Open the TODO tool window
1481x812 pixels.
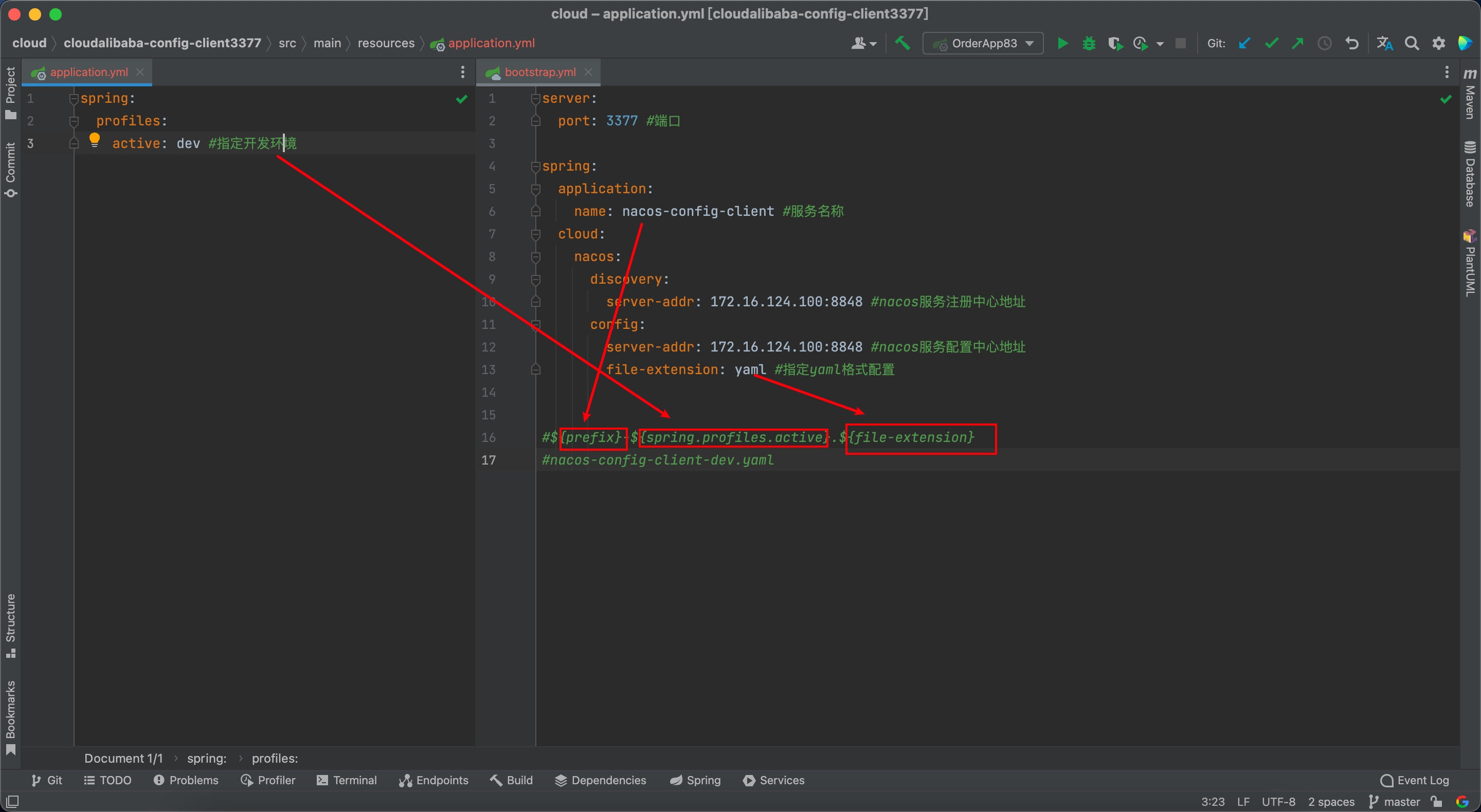pos(107,780)
